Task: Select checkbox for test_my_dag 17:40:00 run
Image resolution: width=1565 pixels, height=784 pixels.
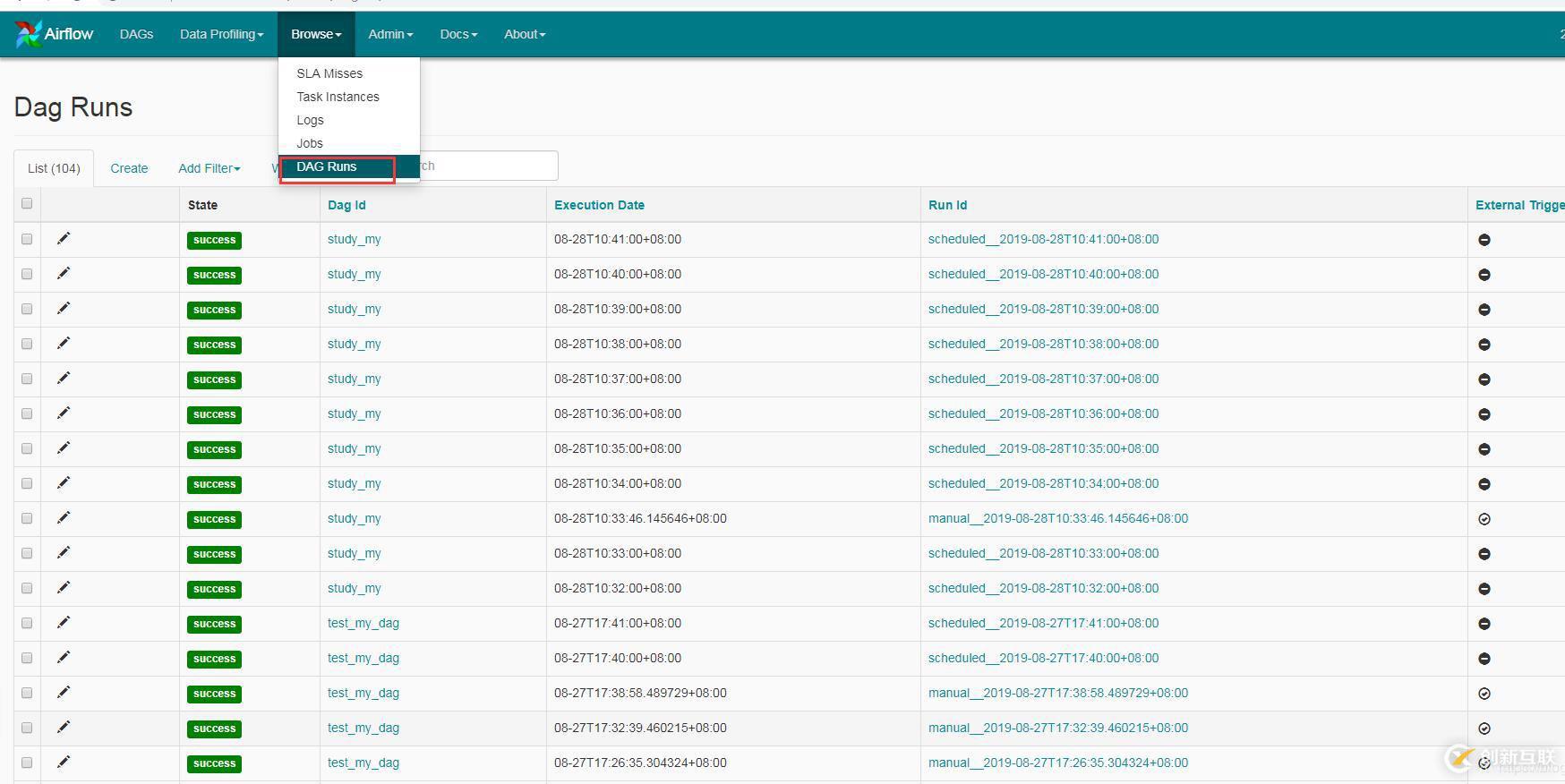Action: 27,658
